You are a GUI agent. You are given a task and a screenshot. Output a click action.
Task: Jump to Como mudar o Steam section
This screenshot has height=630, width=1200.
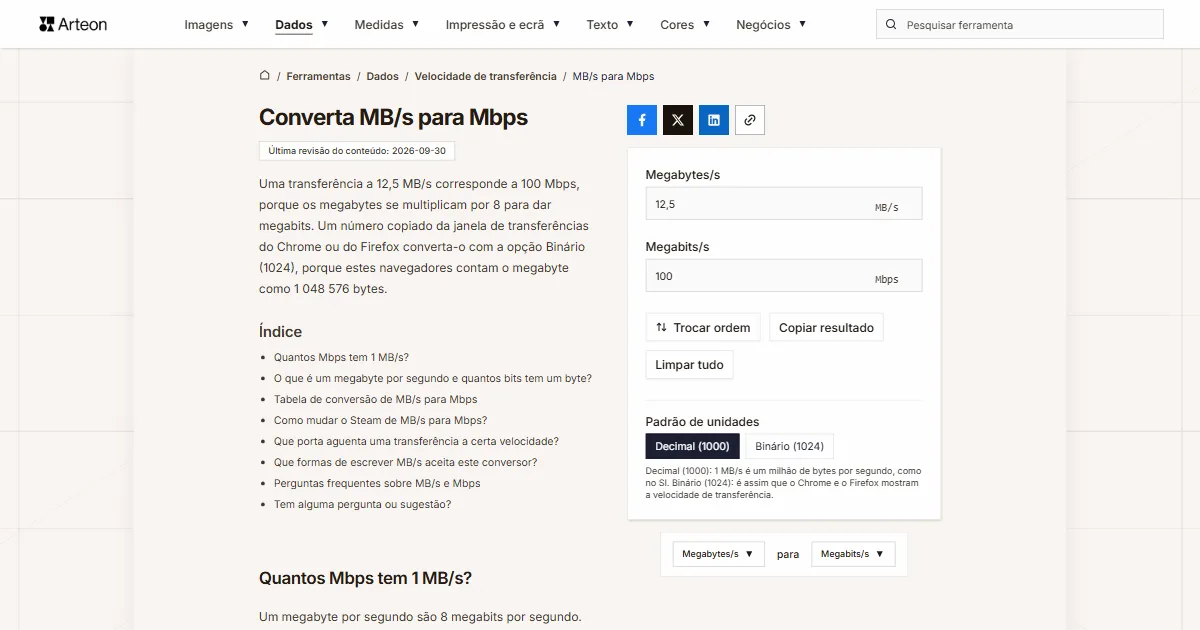click(x=381, y=420)
